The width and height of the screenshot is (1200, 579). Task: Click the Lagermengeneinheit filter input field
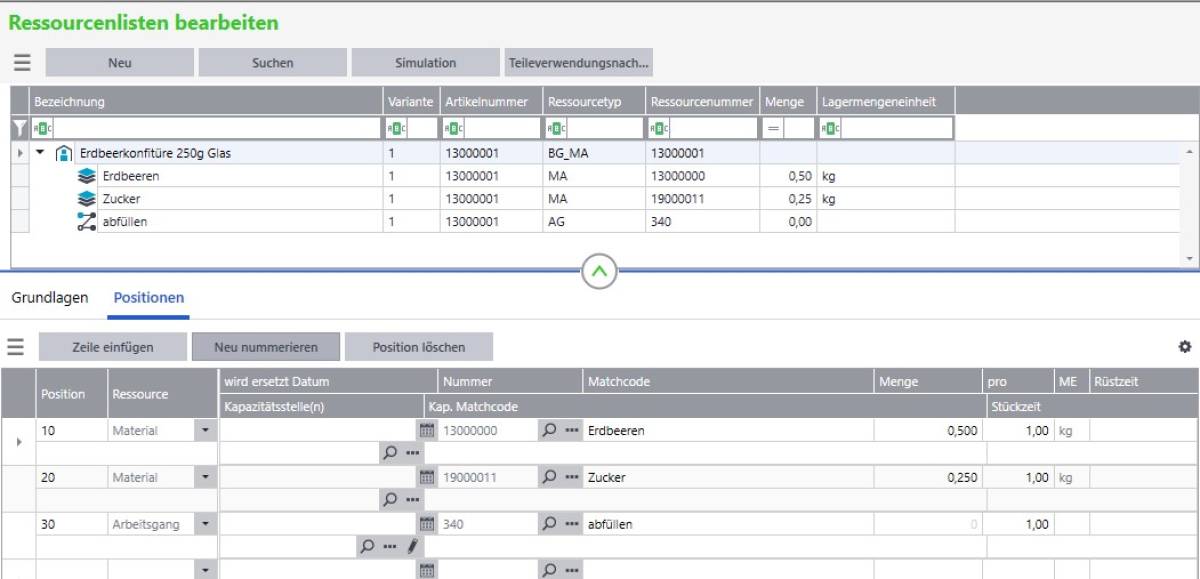point(897,128)
